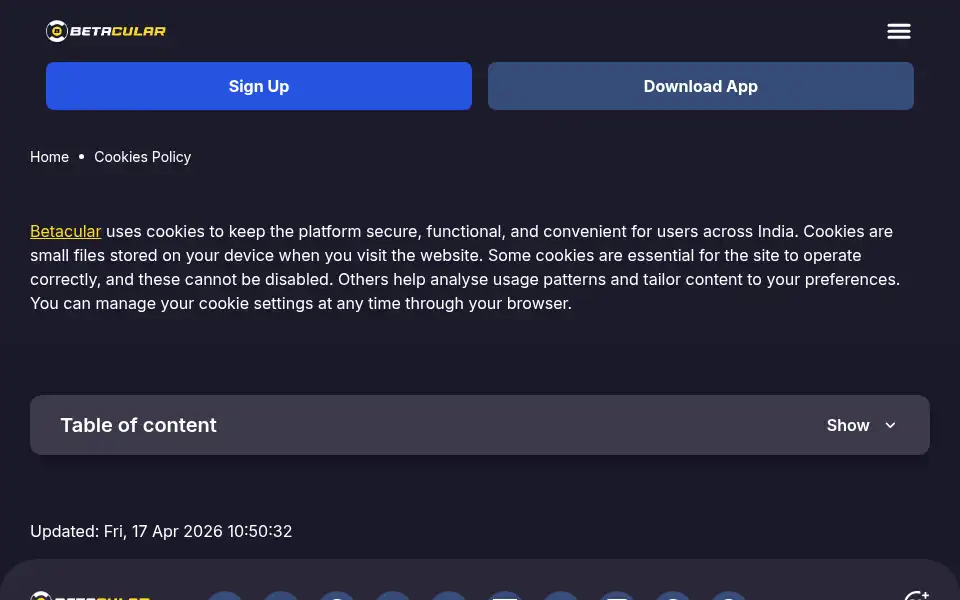Click the Sign Up button
Viewport: 960px width, 600px height.
pyautogui.click(x=258, y=86)
